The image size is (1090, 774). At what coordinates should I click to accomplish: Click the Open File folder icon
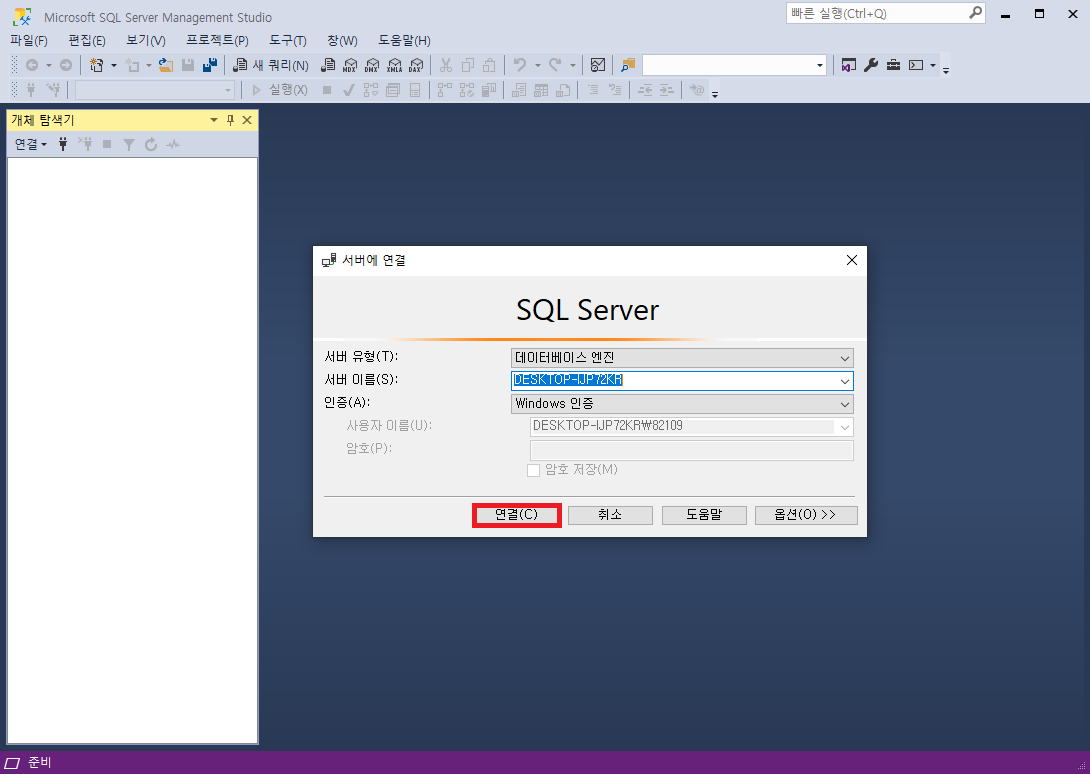pyautogui.click(x=165, y=65)
